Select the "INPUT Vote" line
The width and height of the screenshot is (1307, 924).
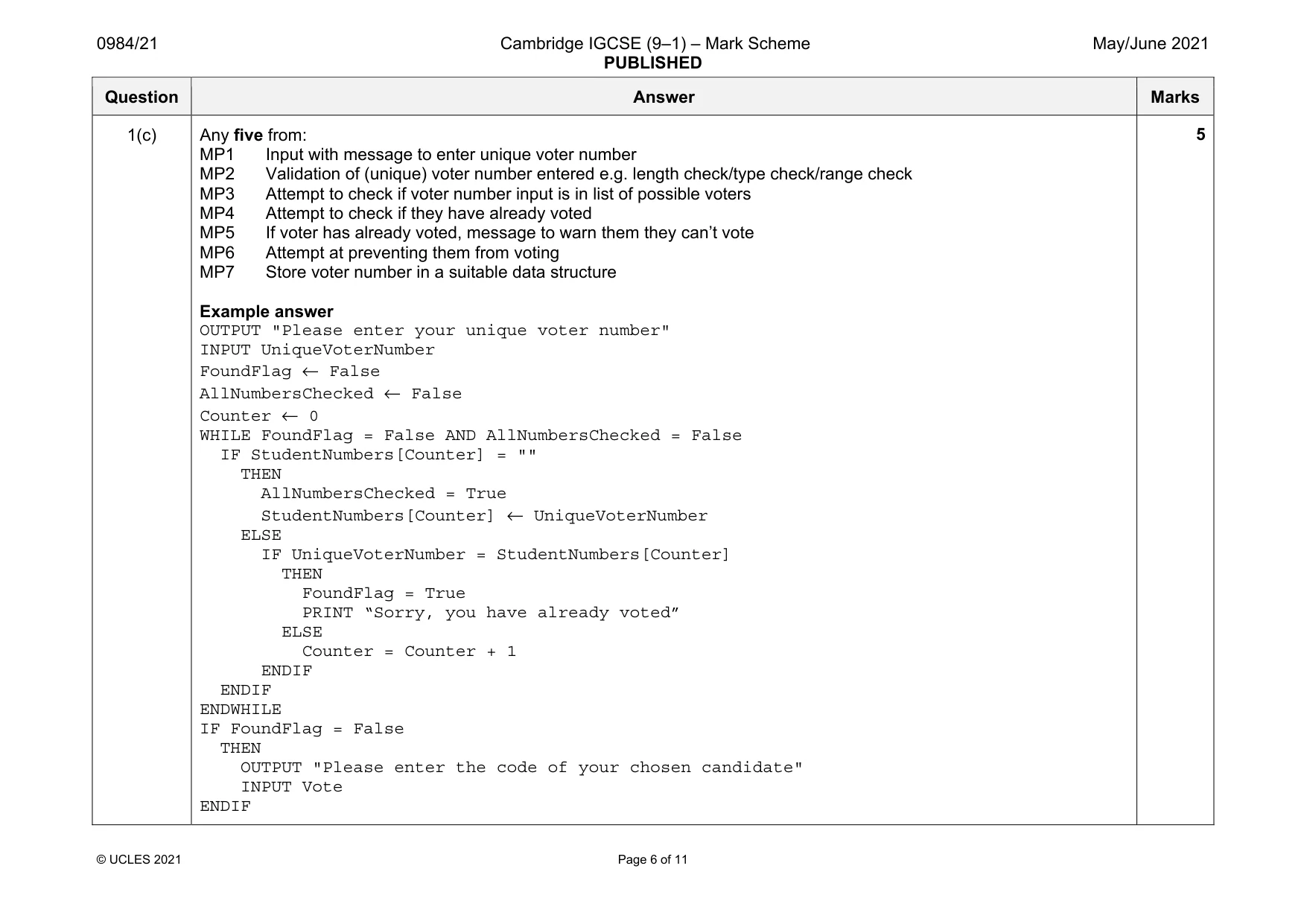point(291,787)
